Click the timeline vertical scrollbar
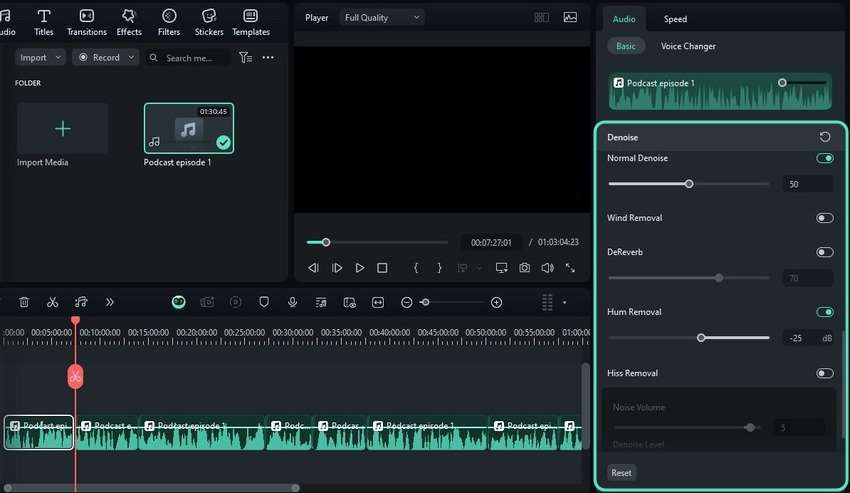Viewport: 850px width, 493px height. click(585, 404)
